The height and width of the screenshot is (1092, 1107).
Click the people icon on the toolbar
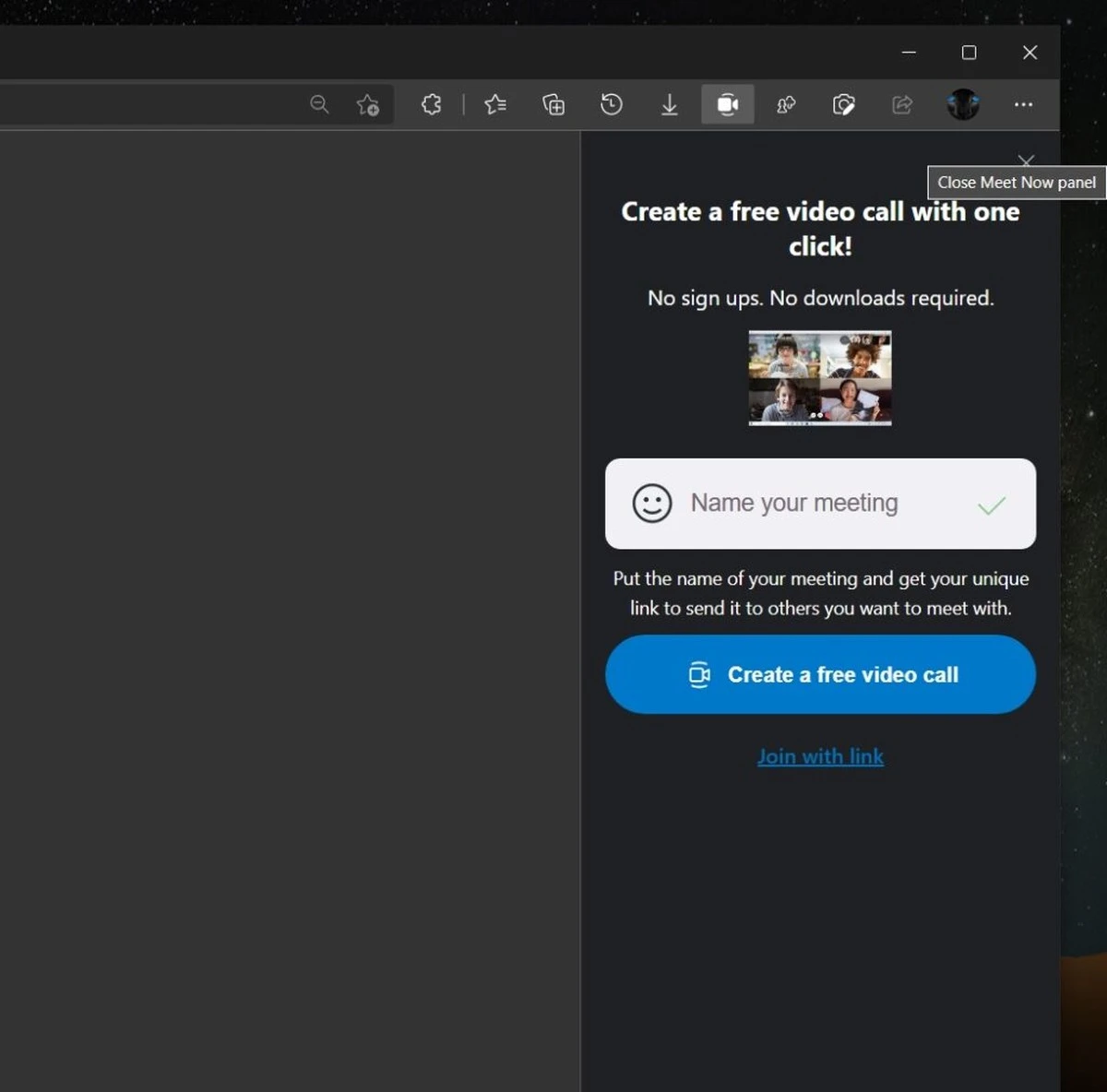click(785, 104)
